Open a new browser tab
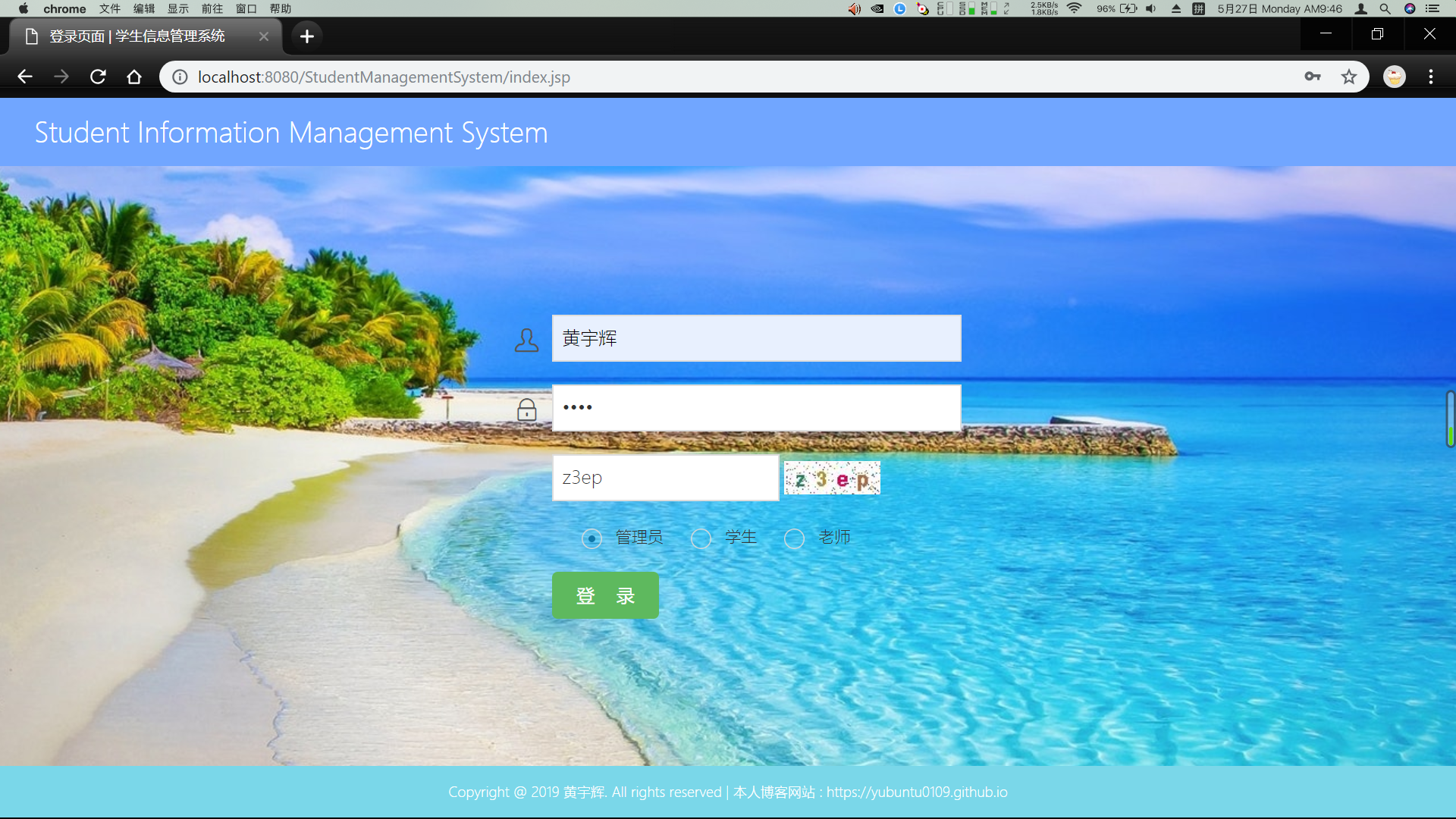Image resolution: width=1456 pixels, height=819 pixels. pyautogui.click(x=306, y=36)
